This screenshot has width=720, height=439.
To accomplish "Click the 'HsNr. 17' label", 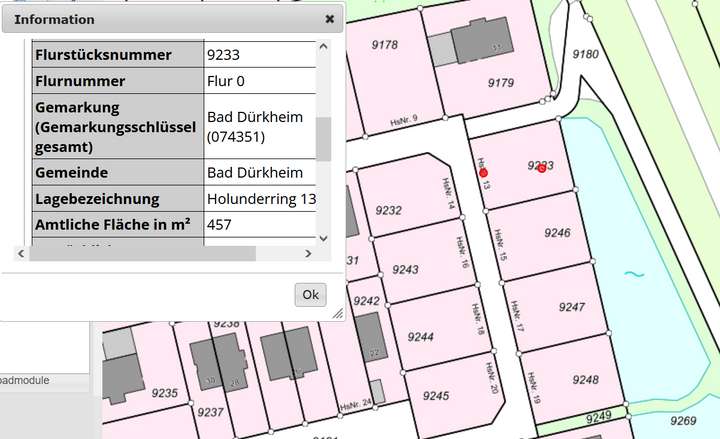I will coord(517,316).
